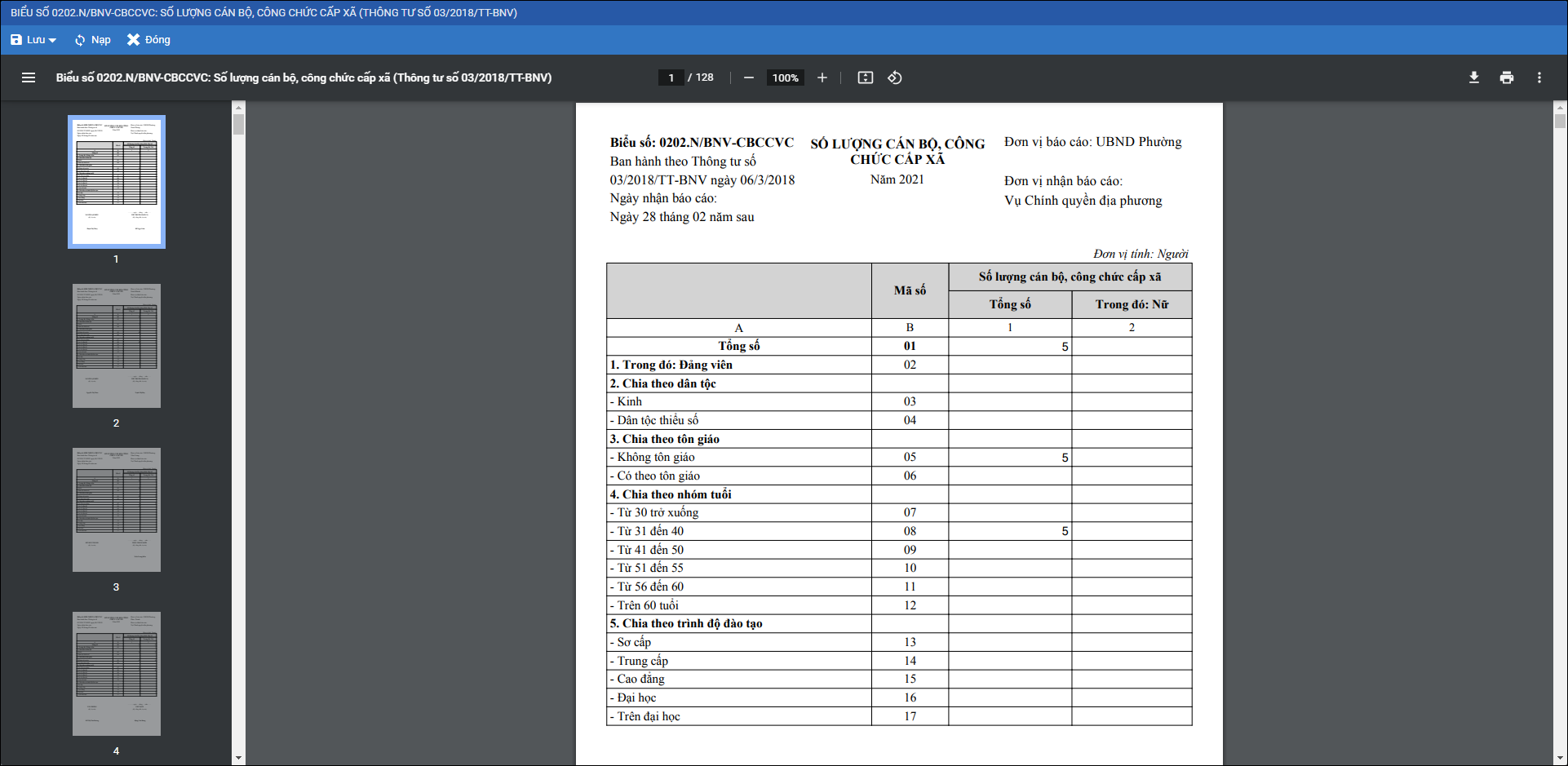Image resolution: width=1568 pixels, height=766 pixels.
Task: Open the PDF more actions menu
Action: 1539,77
